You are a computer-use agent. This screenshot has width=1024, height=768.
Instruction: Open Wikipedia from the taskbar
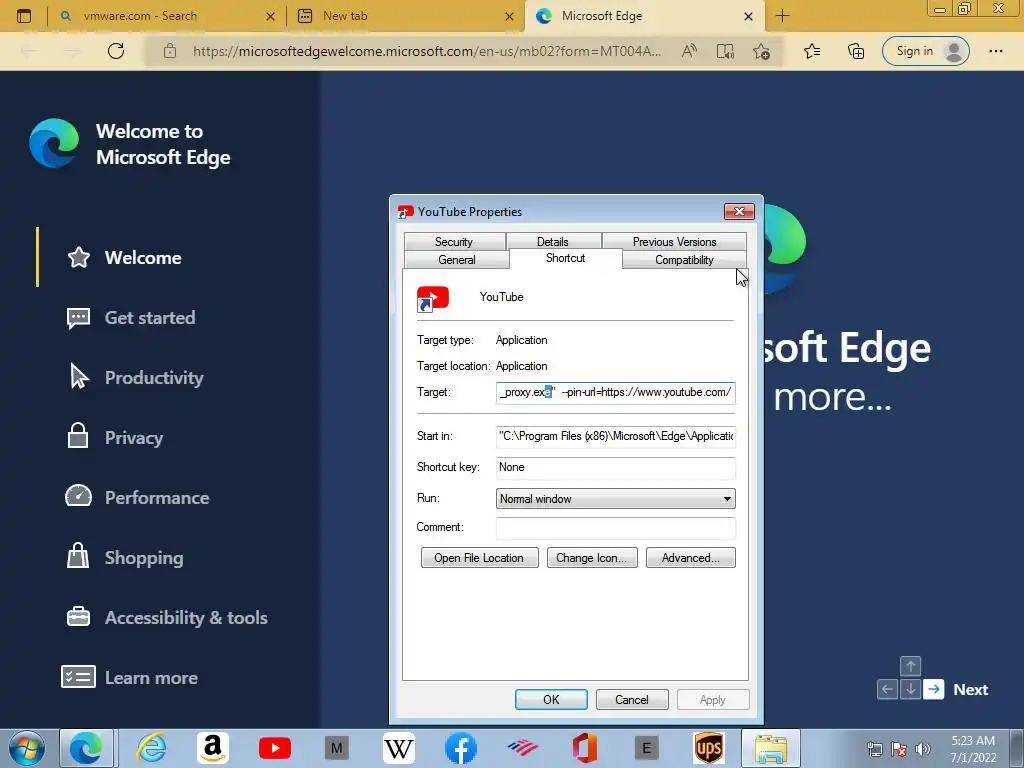(x=399, y=748)
